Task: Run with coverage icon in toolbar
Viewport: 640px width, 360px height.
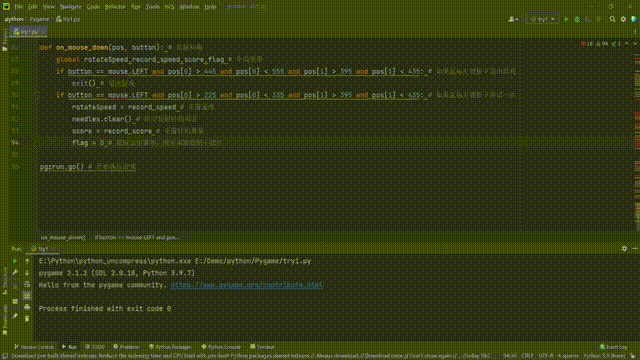Action: coord(588,19)
